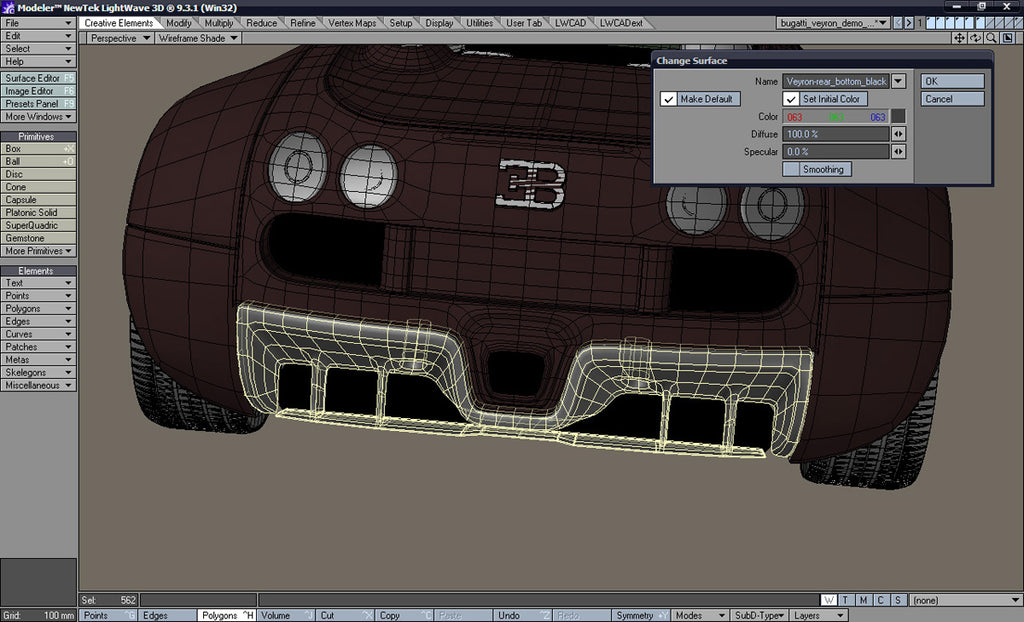Confirm the surface change with OK
The height and width of the screenshot is (622, 1024).
click(x=950, y=81)
